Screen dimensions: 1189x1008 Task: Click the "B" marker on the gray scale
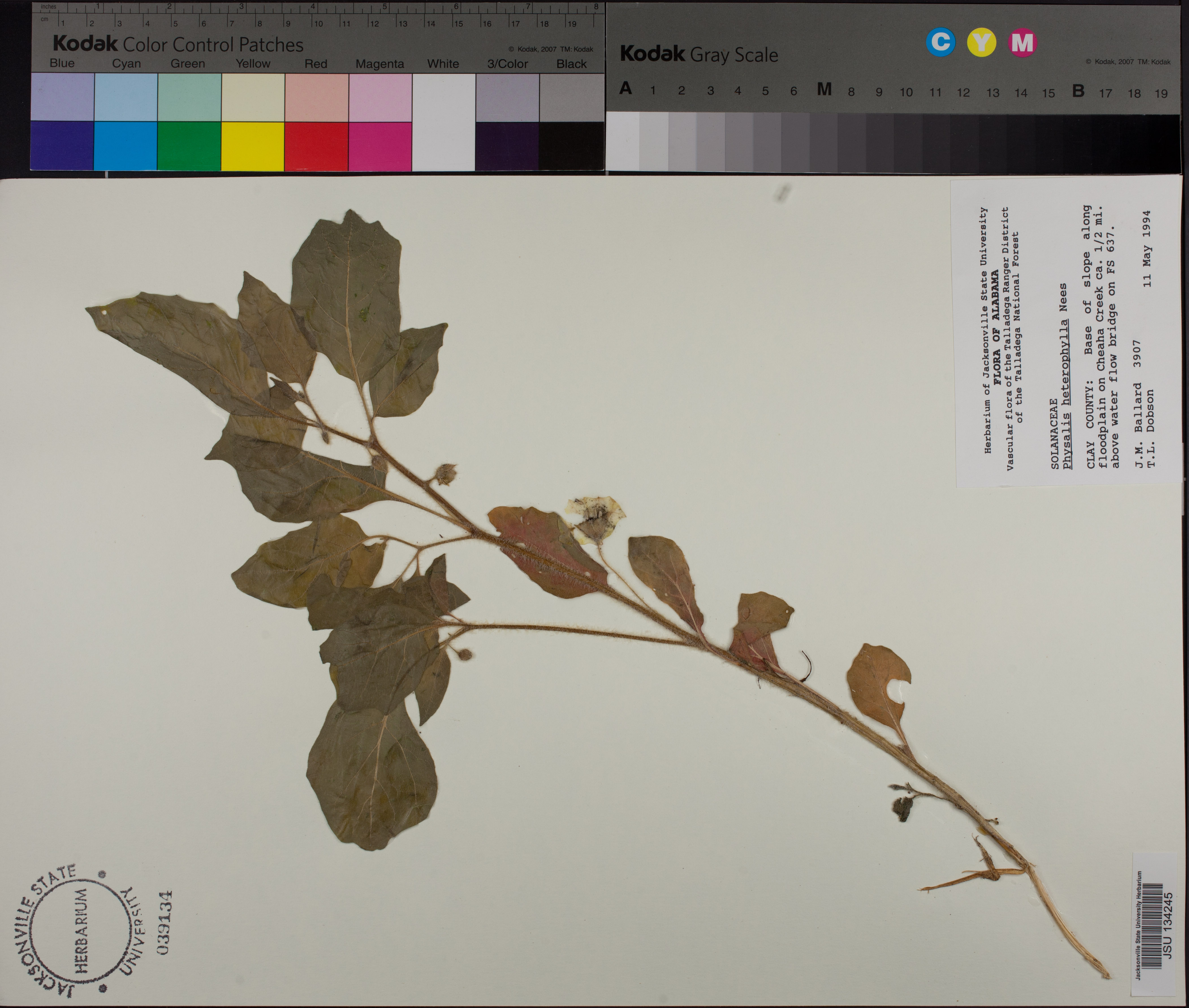1078,90
